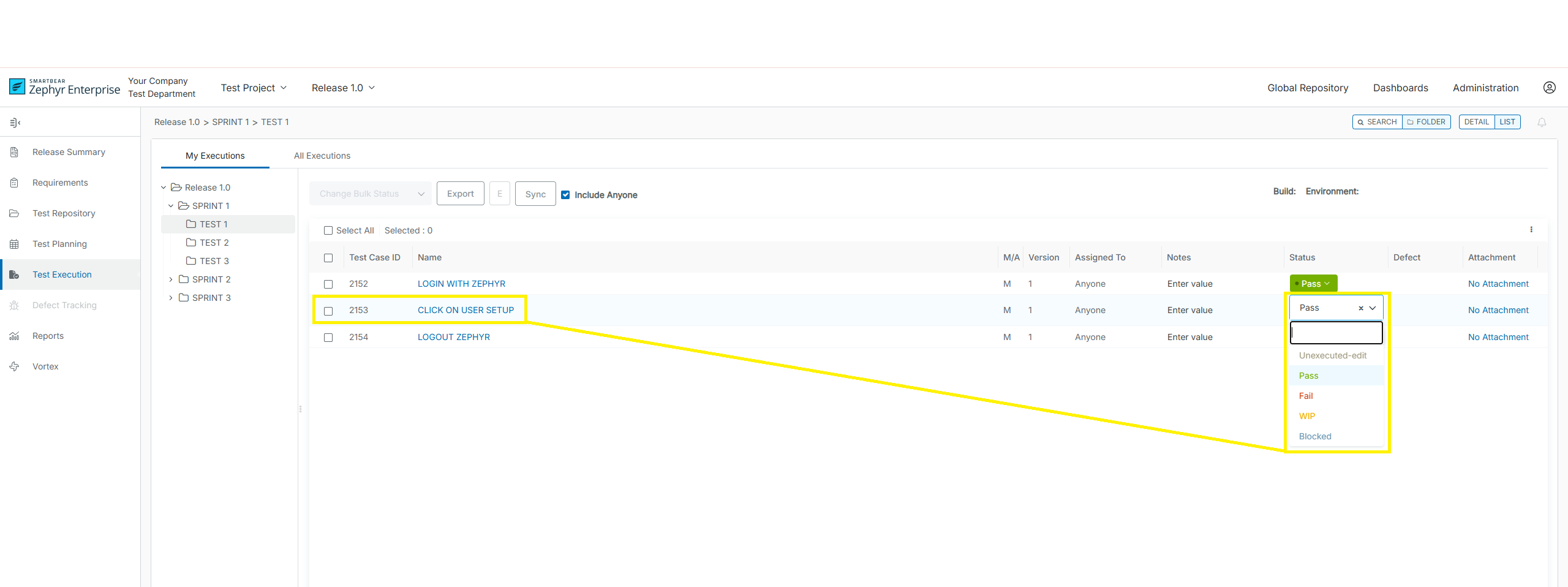The image size is (1568, 587).
Task: Select checkbox for test case 2154
Action: pos(328,338)
